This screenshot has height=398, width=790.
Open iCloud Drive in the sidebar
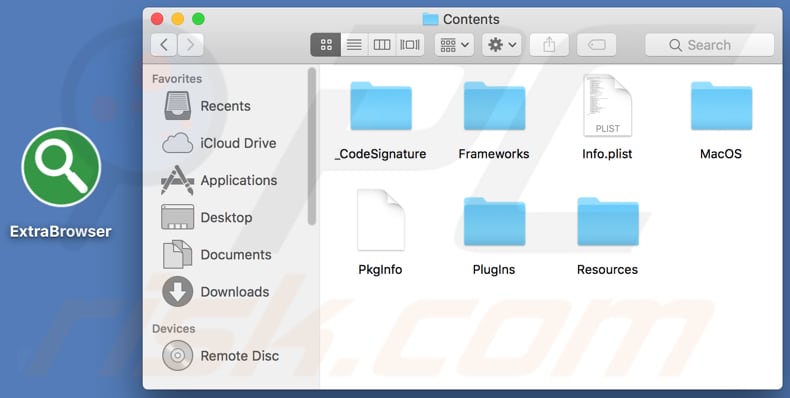[x=238, y=143]
